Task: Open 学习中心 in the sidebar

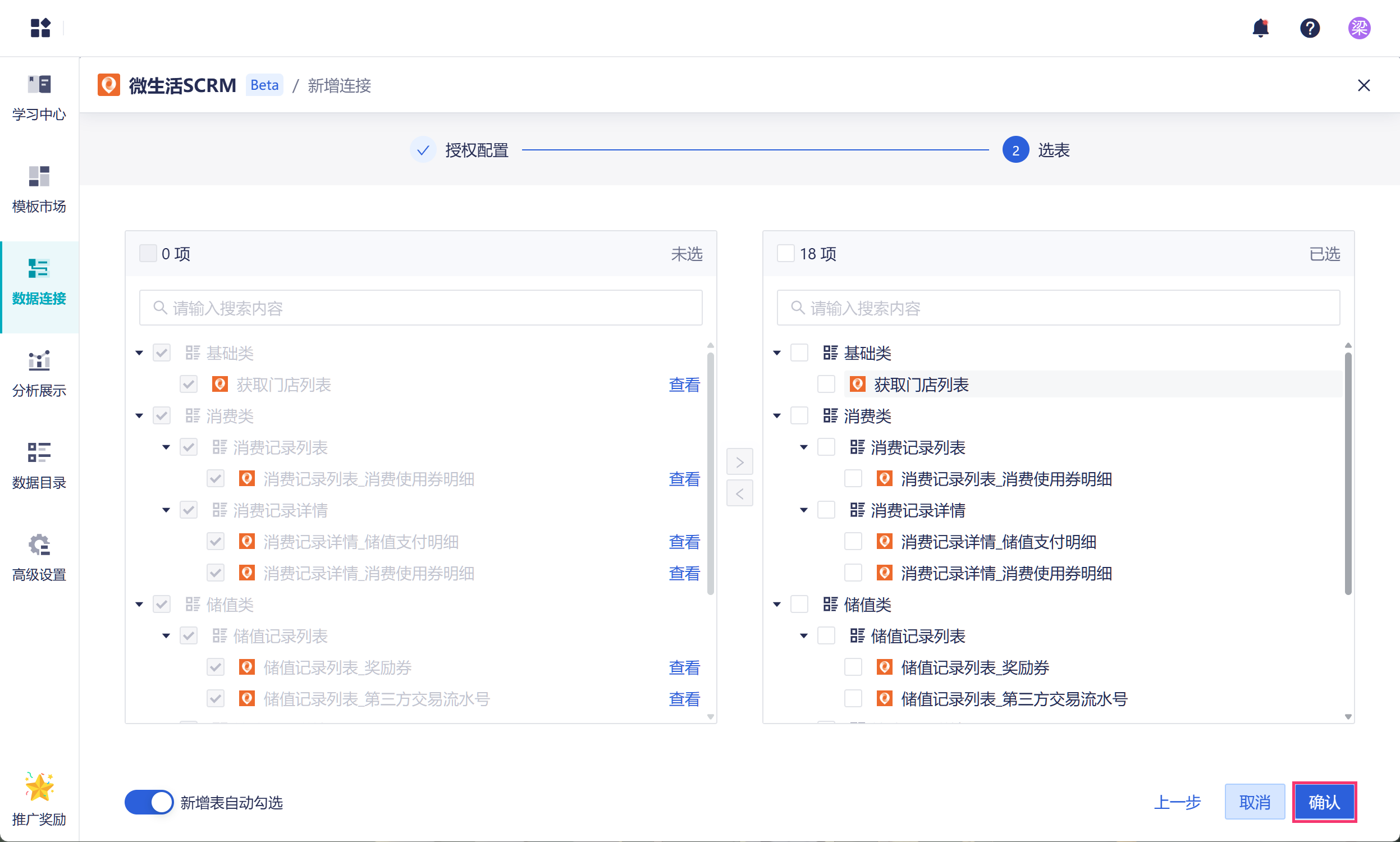Action: [x=39, y=98]
